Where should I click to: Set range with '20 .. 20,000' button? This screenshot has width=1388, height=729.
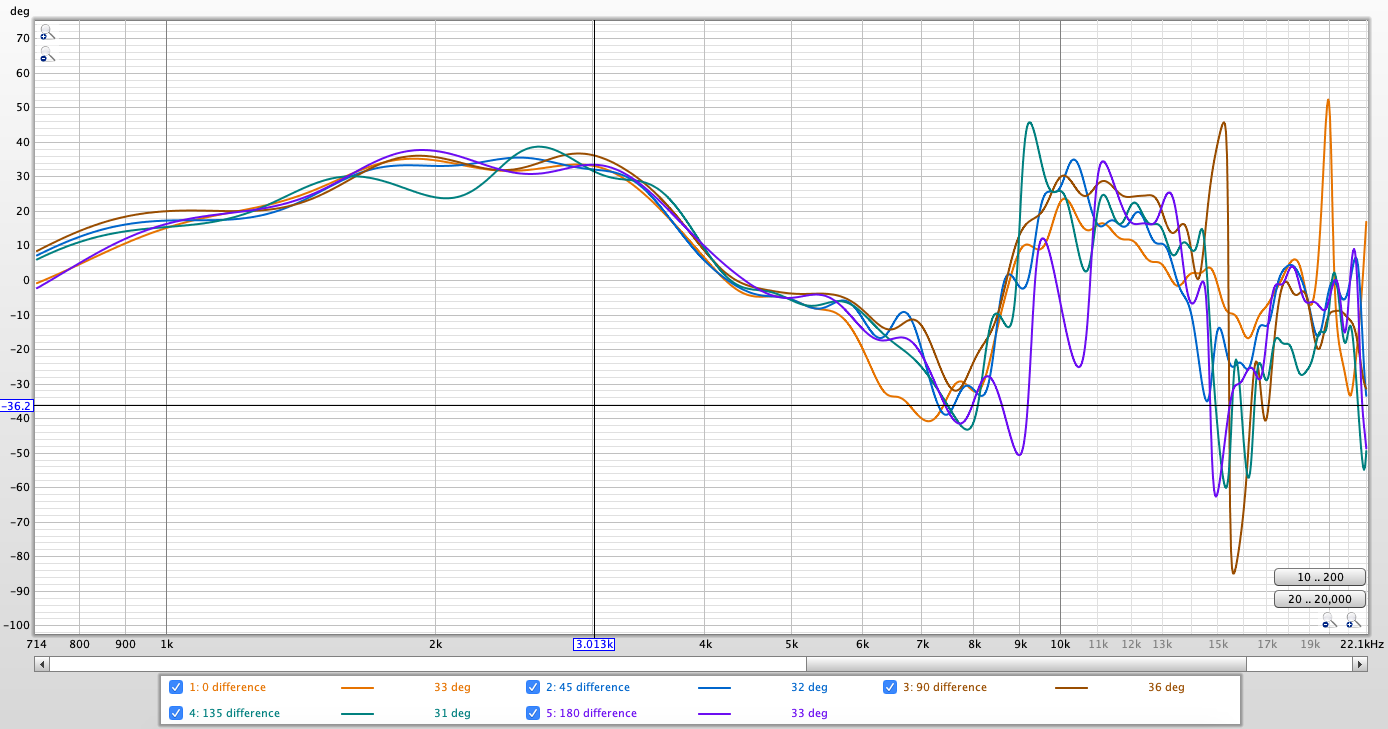click(x=1320, y=599)
